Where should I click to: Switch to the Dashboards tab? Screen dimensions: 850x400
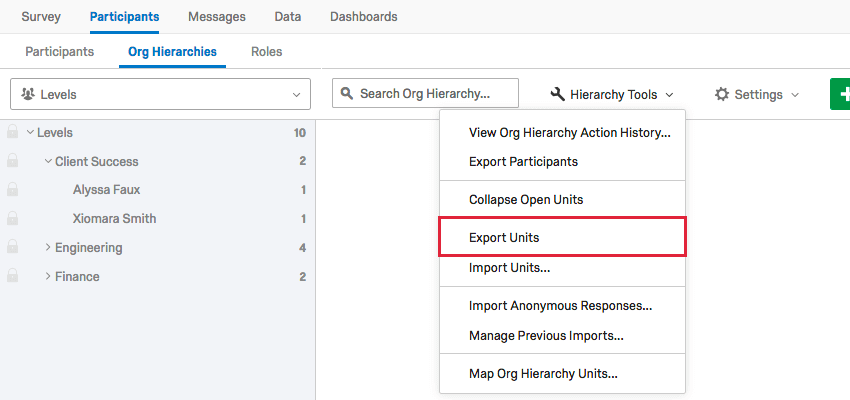363,17
